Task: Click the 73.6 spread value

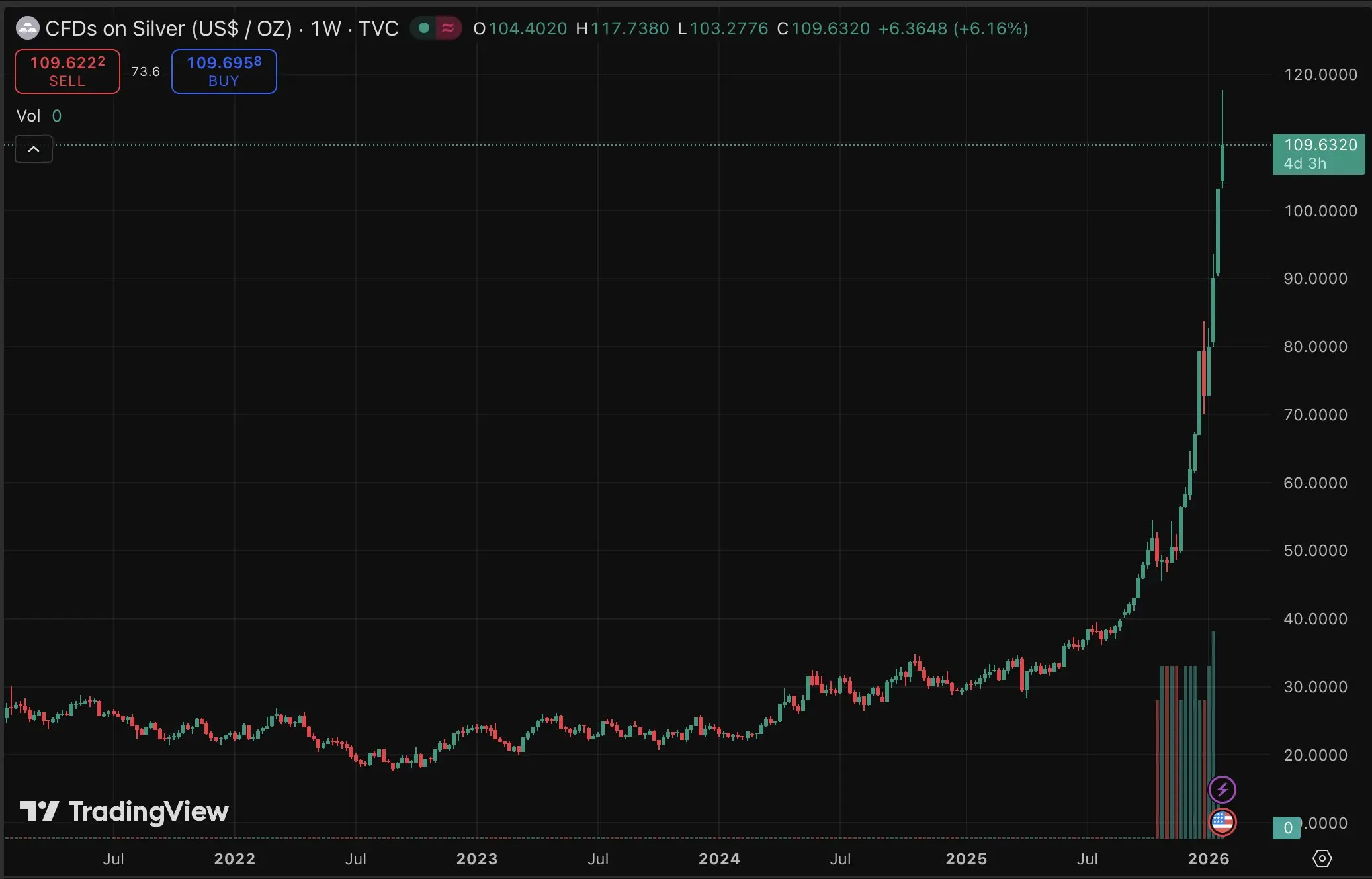Action: coord(146,71)
